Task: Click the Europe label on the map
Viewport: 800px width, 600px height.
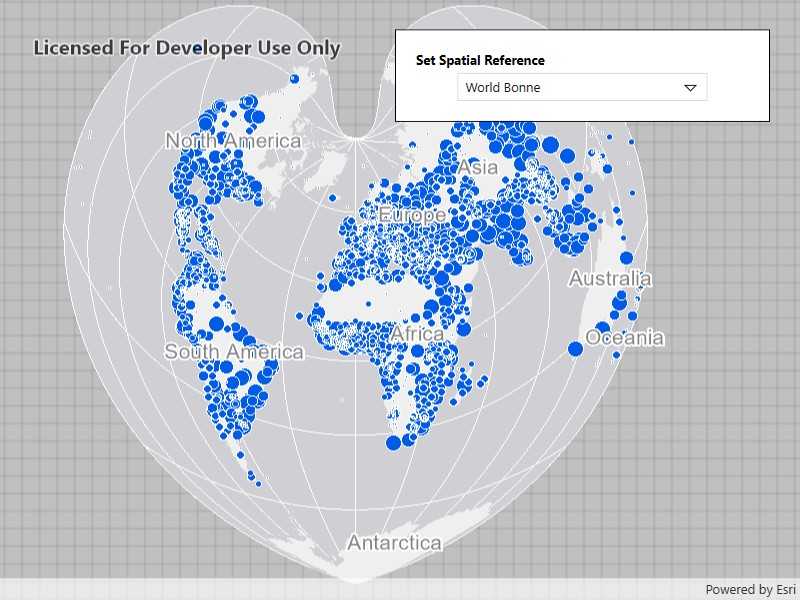Action: 412,214
